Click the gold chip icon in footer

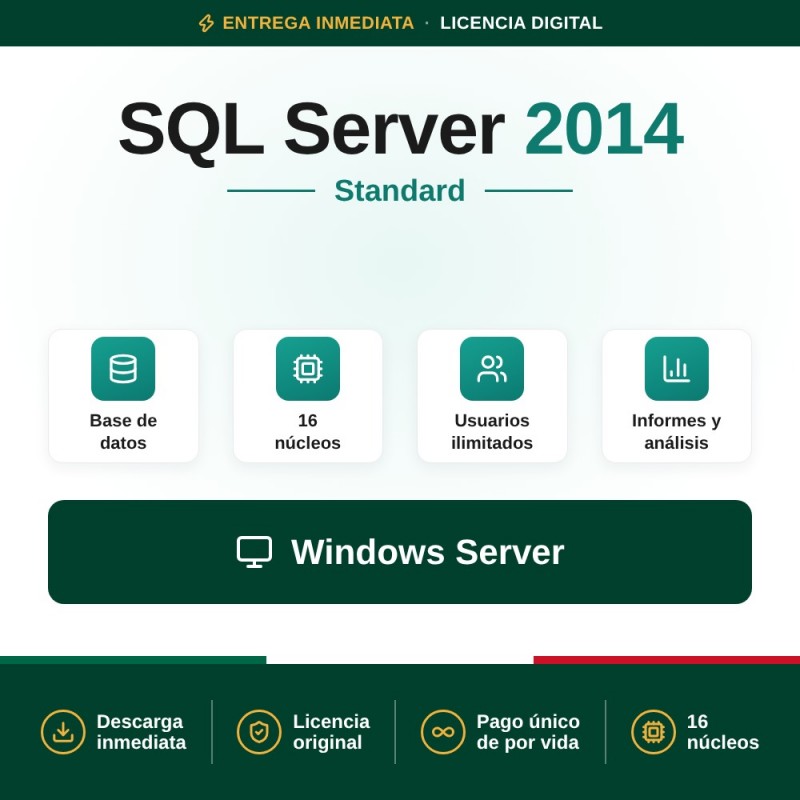coord(653,732)
